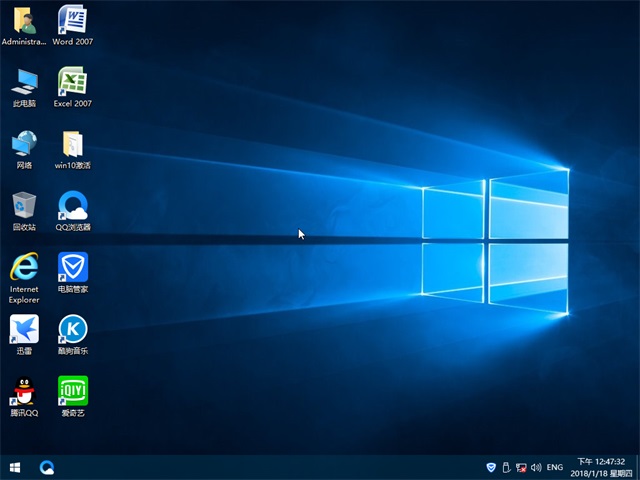Open the network status tray icon
Viewport: 640px width, 480px height.
coord(522,467)
